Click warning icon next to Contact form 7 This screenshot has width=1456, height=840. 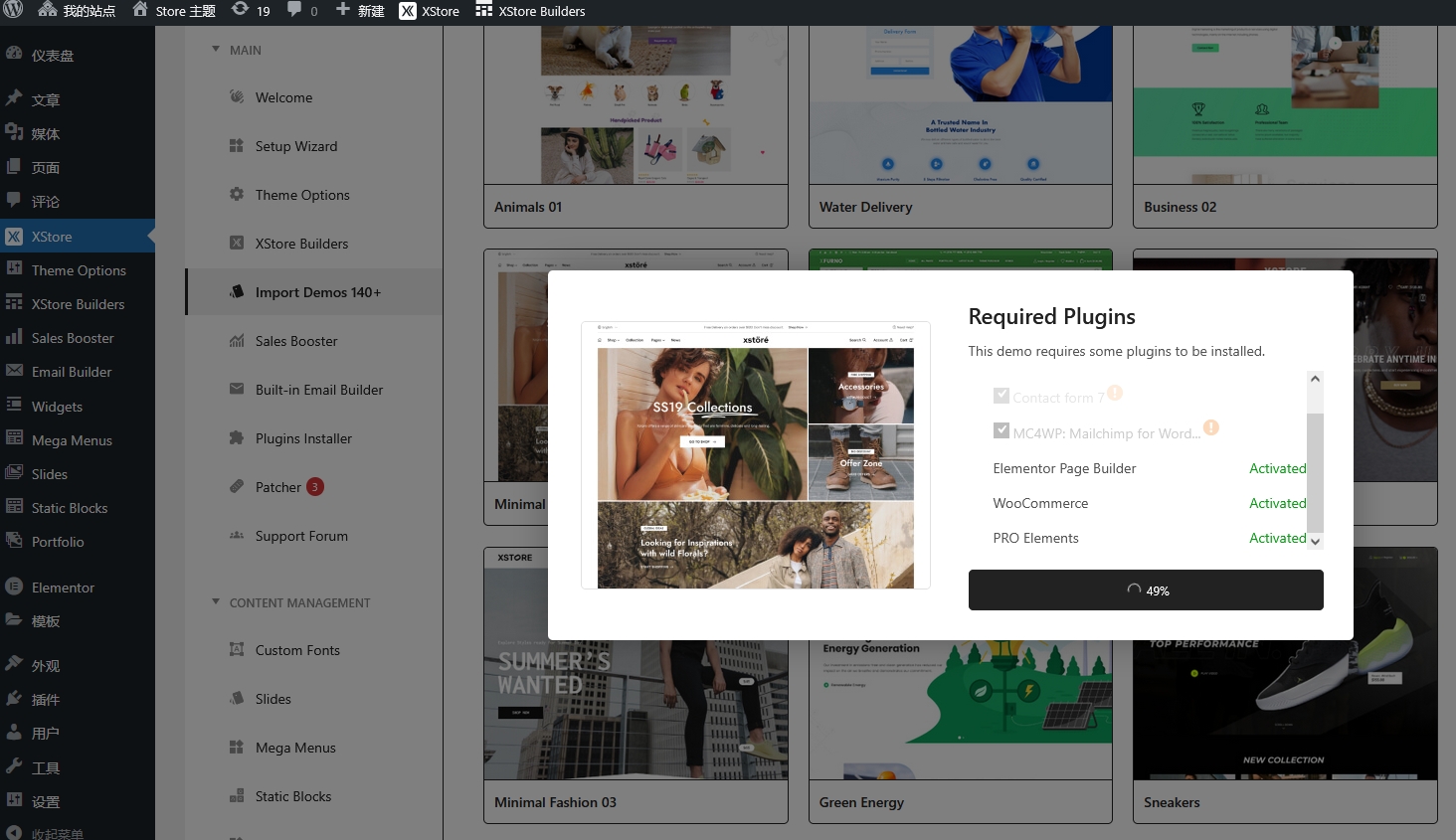point(1115,393)
